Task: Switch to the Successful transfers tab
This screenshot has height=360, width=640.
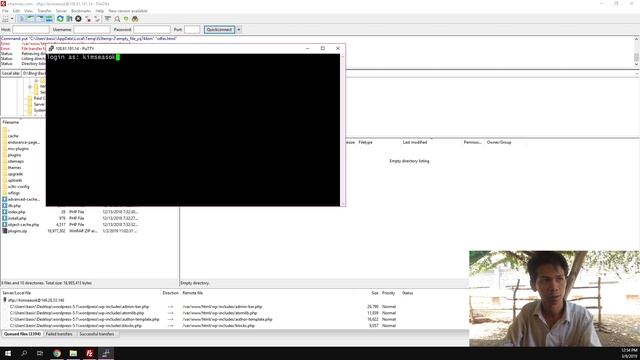Action: (x=97, y=334)
